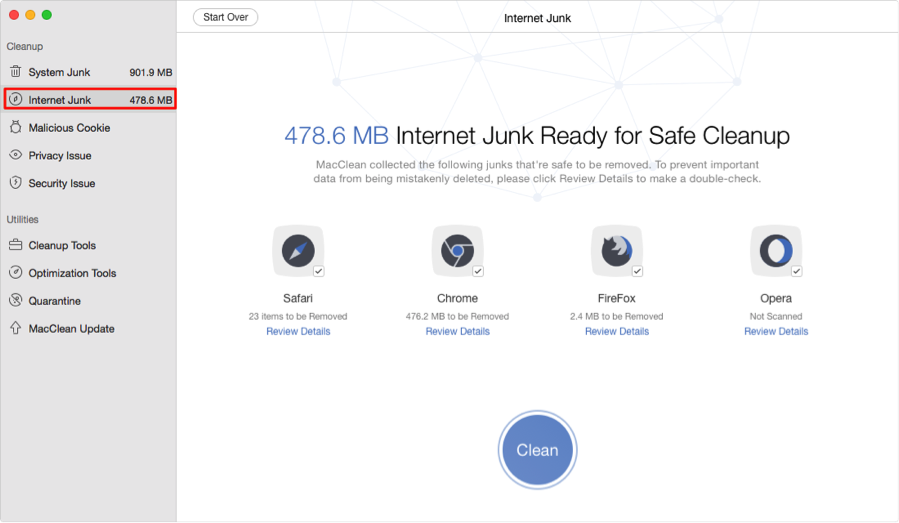Image resolution: width=899 pixels, height=523 pixels.
Task: Toggle the Opera checkbox
Action: click(797, 271)
